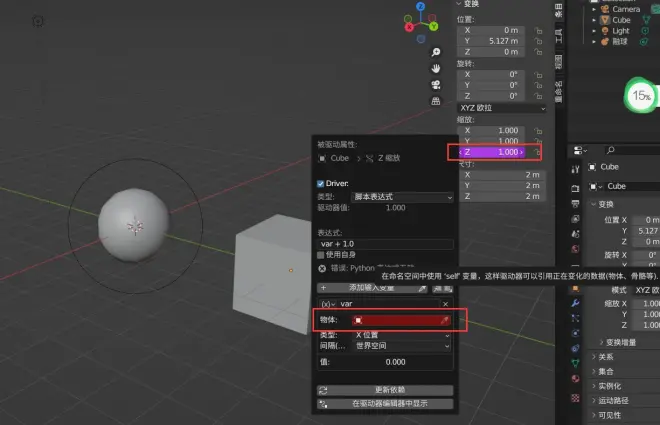Click the 更新依赖 button
Screen dimensions: 660x425
385,390
